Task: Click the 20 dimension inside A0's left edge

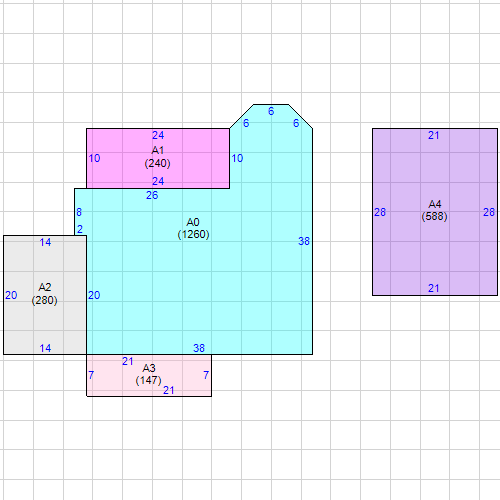Action: pyautogui.click(x=94, y=295)
